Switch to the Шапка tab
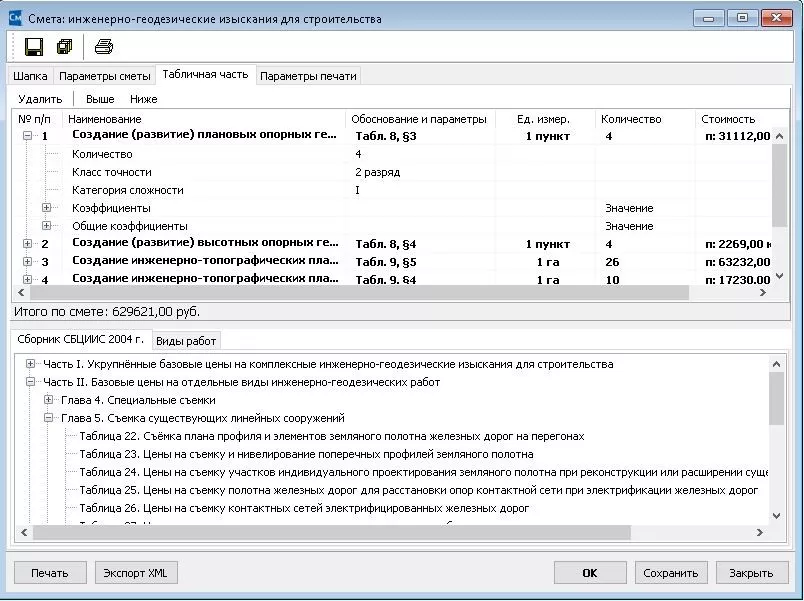This screenshot has width=804, height=601. coord(30,76)
